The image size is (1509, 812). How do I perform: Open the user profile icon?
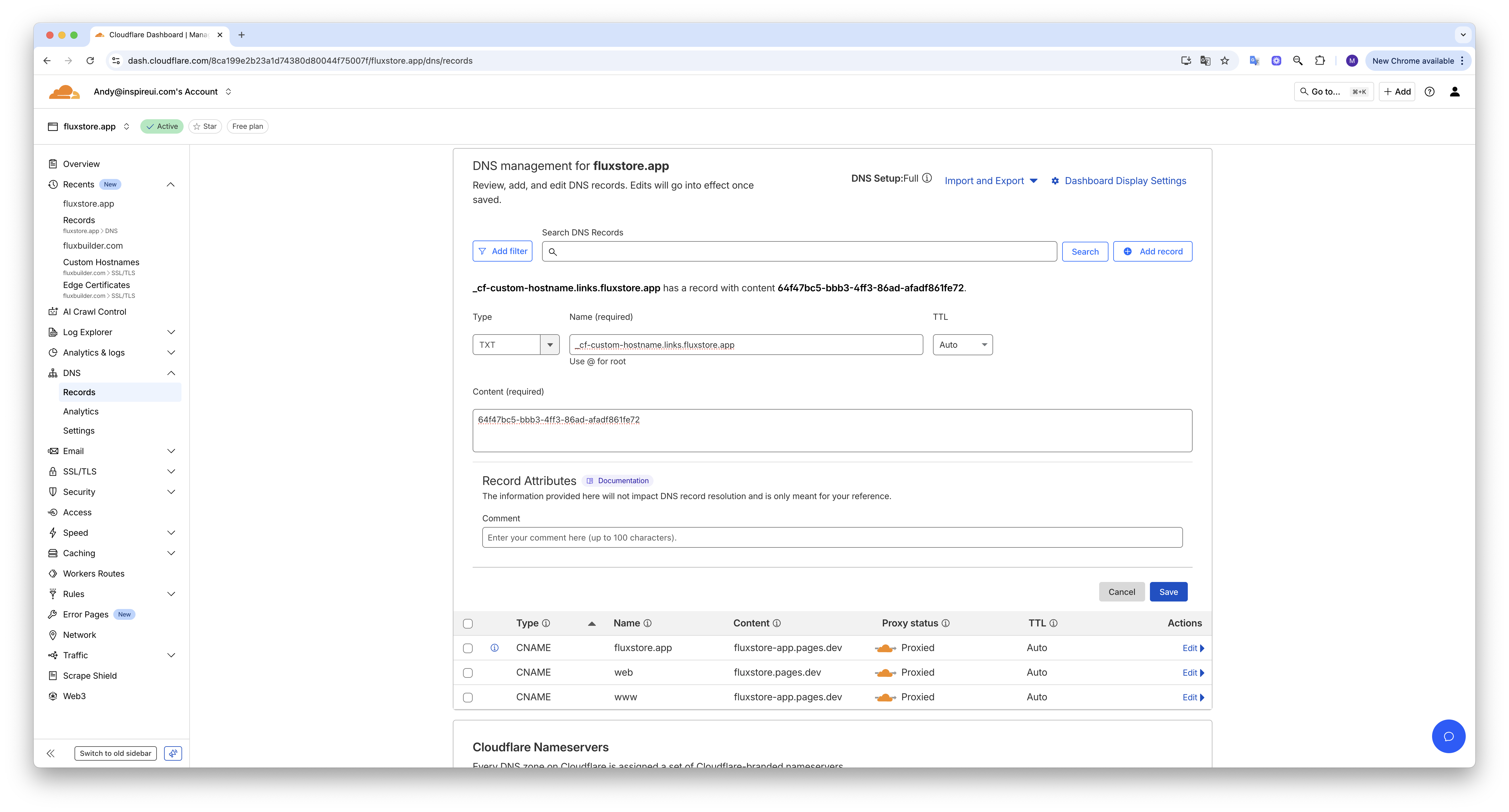(1455, 92)
